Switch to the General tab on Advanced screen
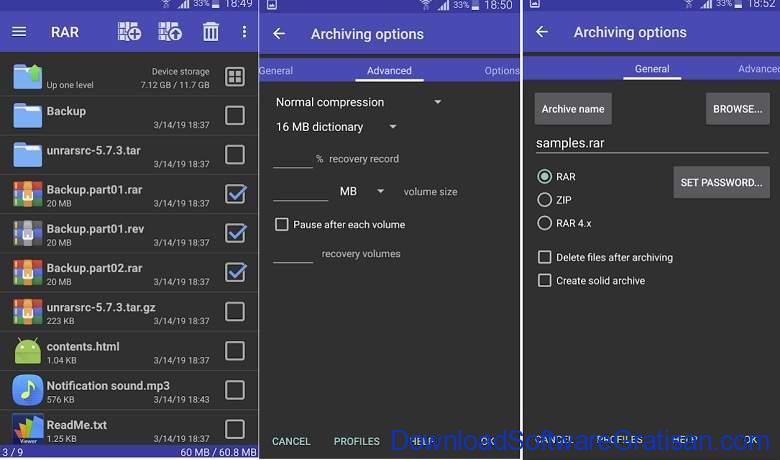The height and width of the screenshot is (460, 780). [276, 71]
